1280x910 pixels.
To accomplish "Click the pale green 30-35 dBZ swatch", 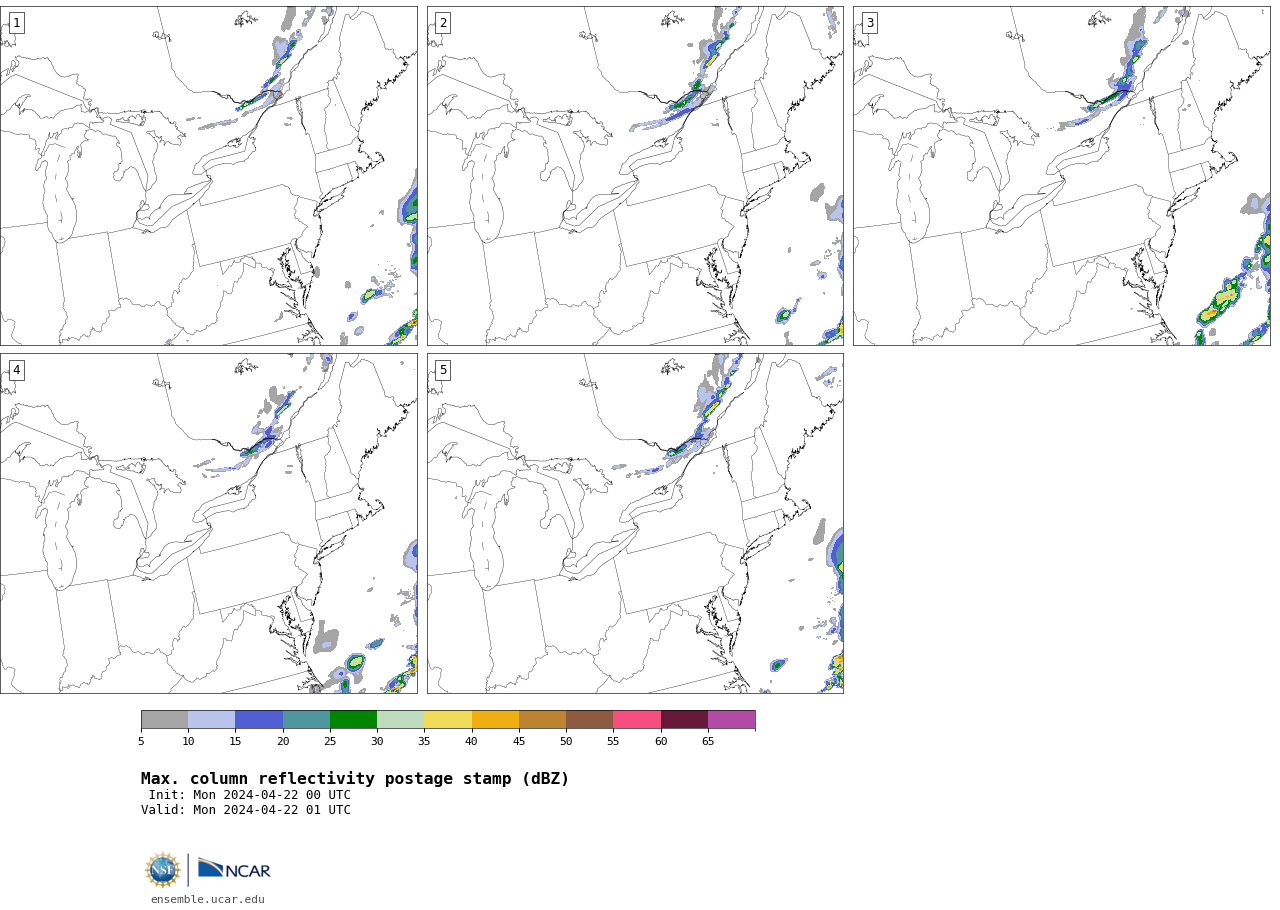I will pos(400,720).
